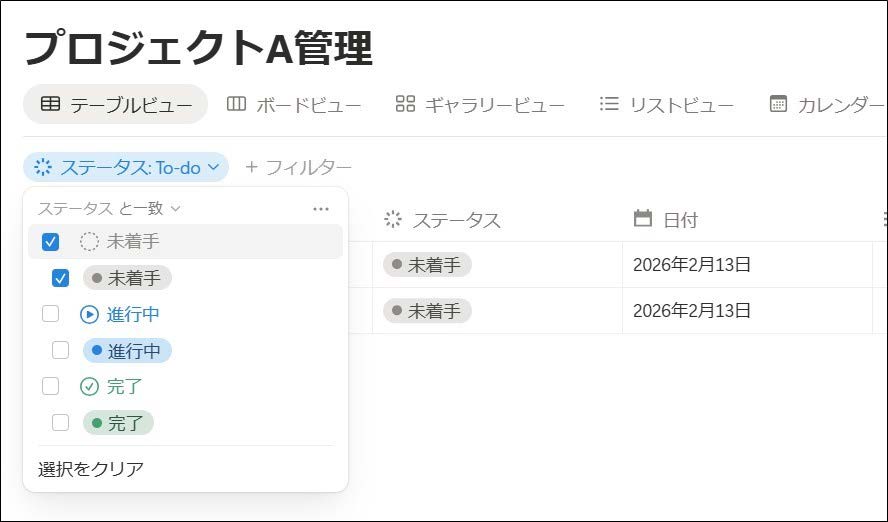Check the 進行中 group checkbox

[51, 314]
